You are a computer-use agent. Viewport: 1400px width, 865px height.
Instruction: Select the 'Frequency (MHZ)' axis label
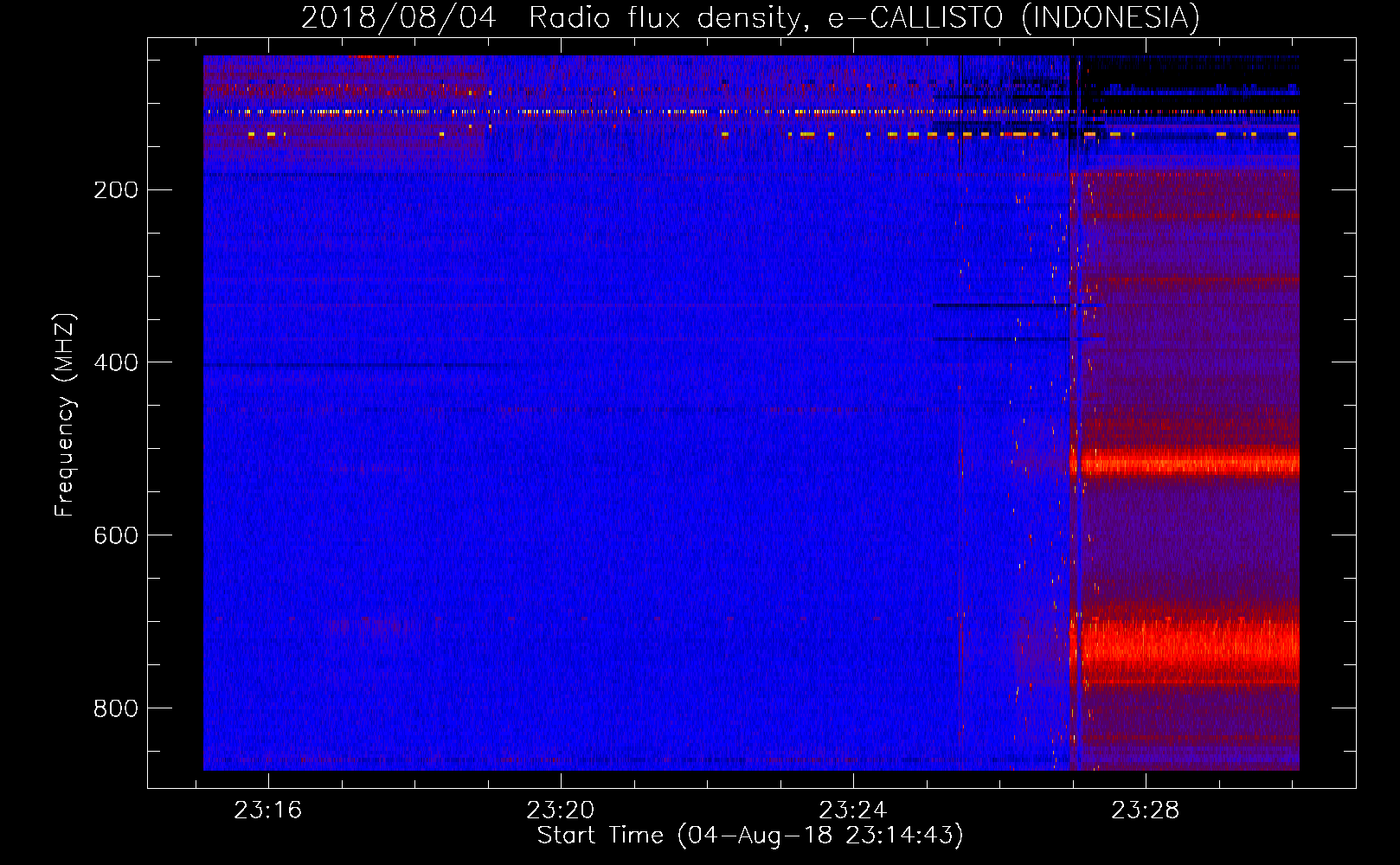click(65, 415)
